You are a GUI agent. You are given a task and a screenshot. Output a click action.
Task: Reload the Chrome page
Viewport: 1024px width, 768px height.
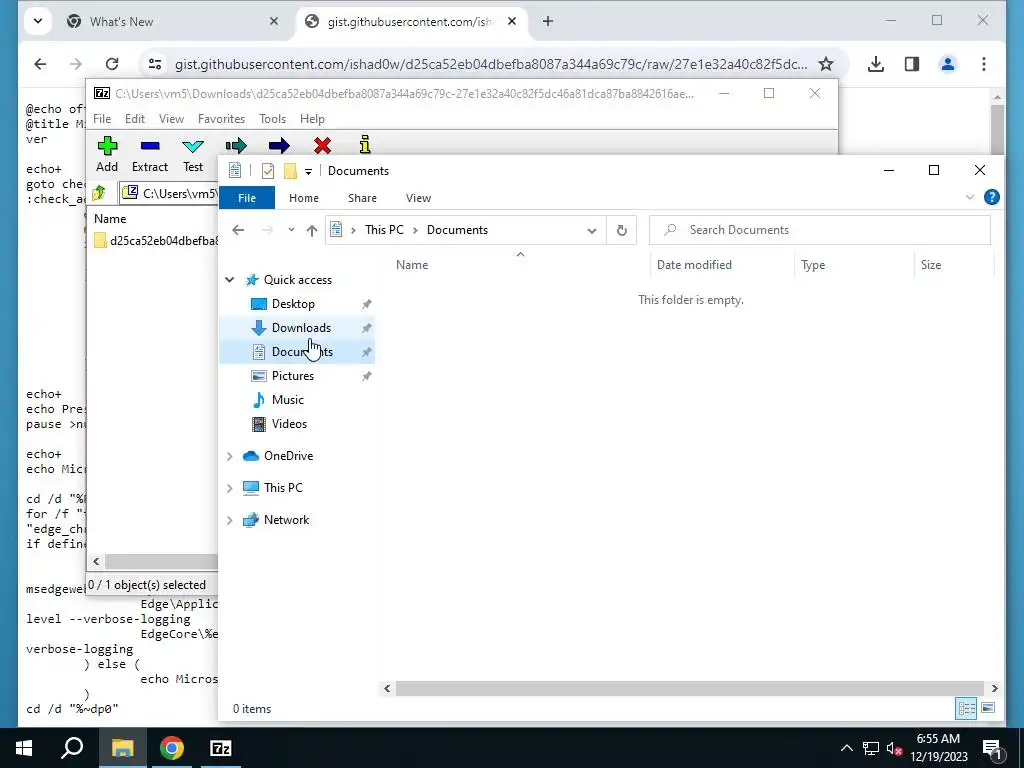click(112, 64)
